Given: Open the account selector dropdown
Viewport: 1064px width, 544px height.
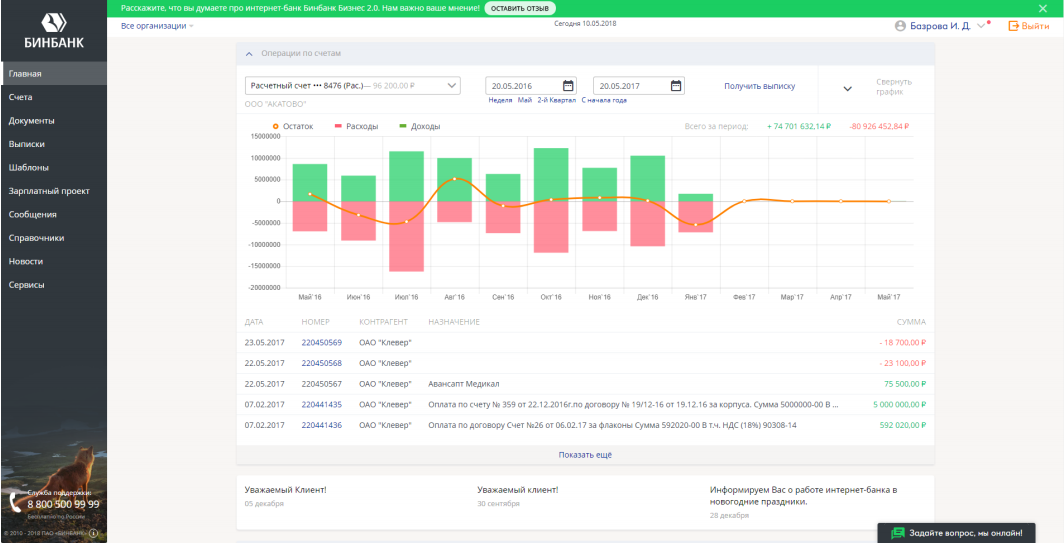Looking at the screenshot, I should (x=352, y=85).
